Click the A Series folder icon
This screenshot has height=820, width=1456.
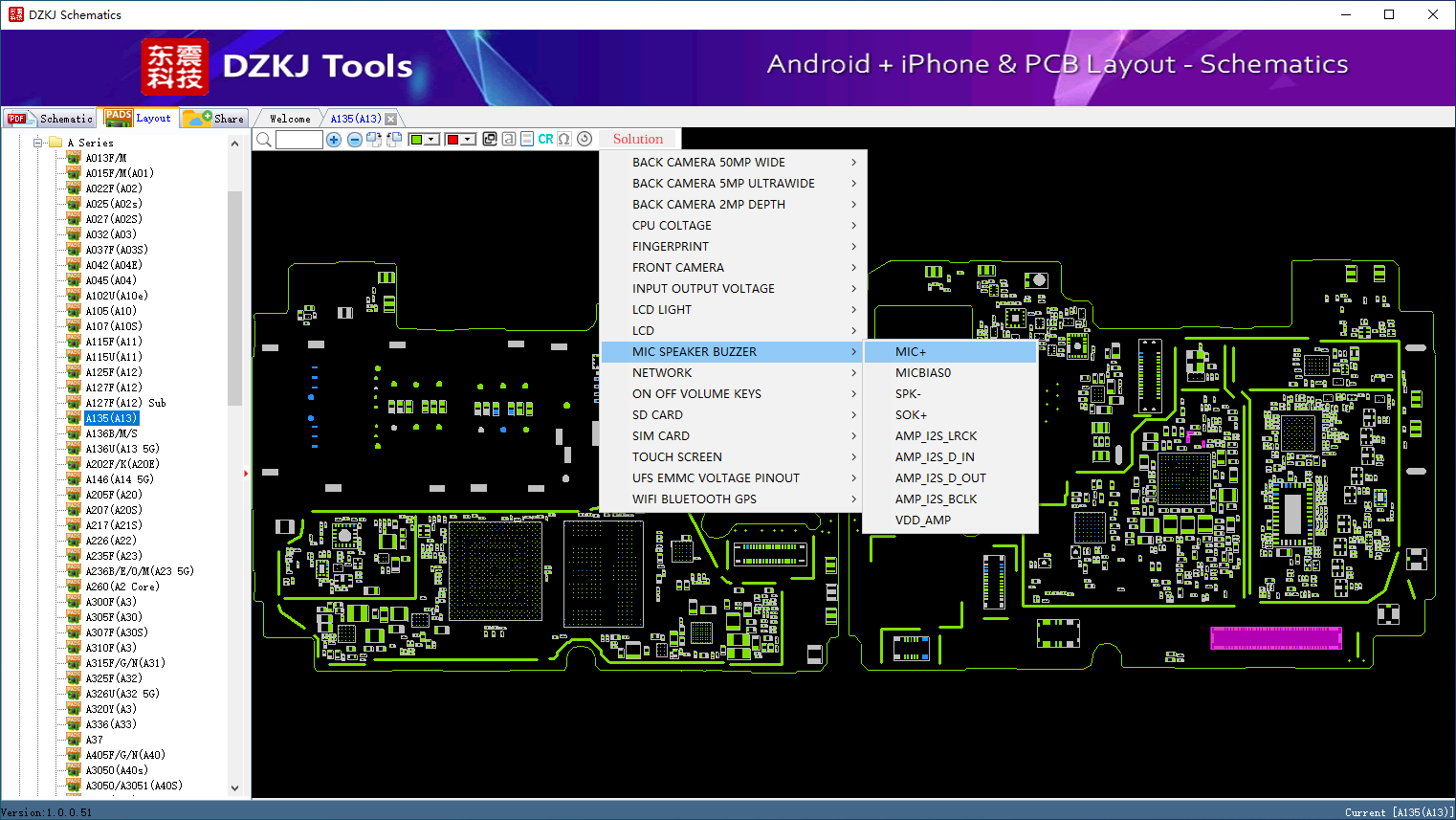(x=55, y=143)
